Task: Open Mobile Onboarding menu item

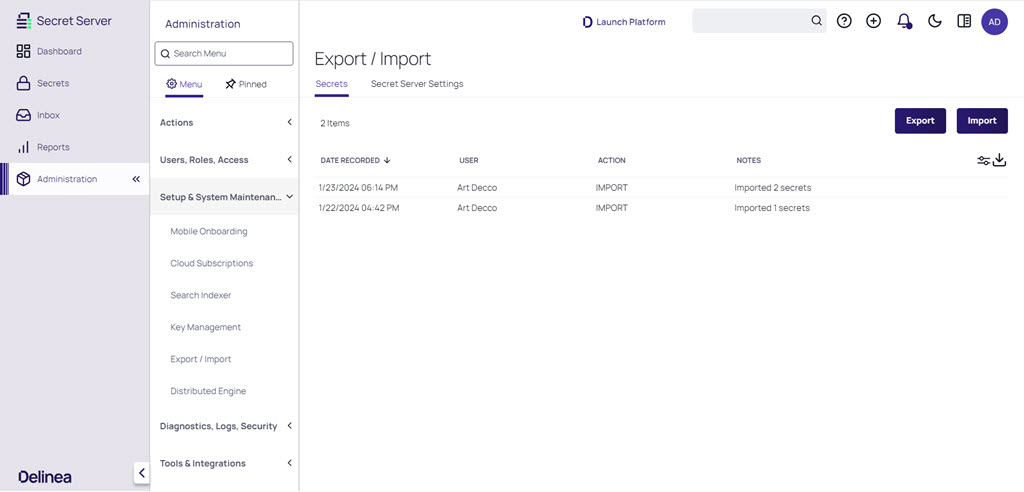Action: [x=209, y=231]
